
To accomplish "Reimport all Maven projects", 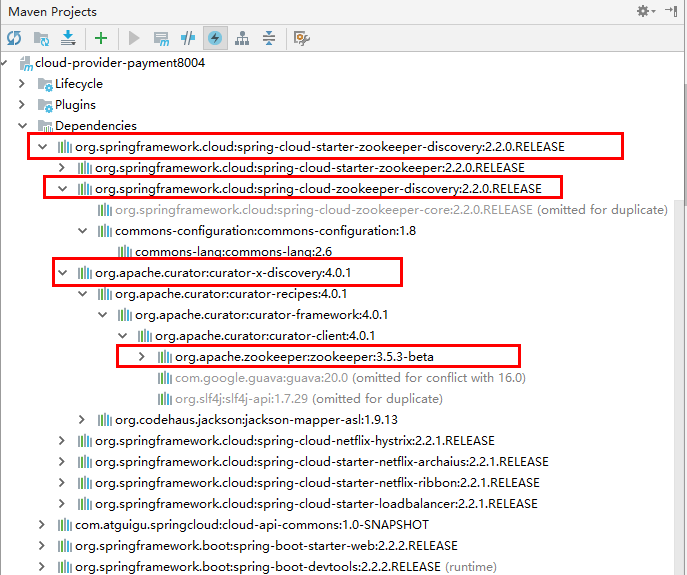I will click(x=14, y=38).
